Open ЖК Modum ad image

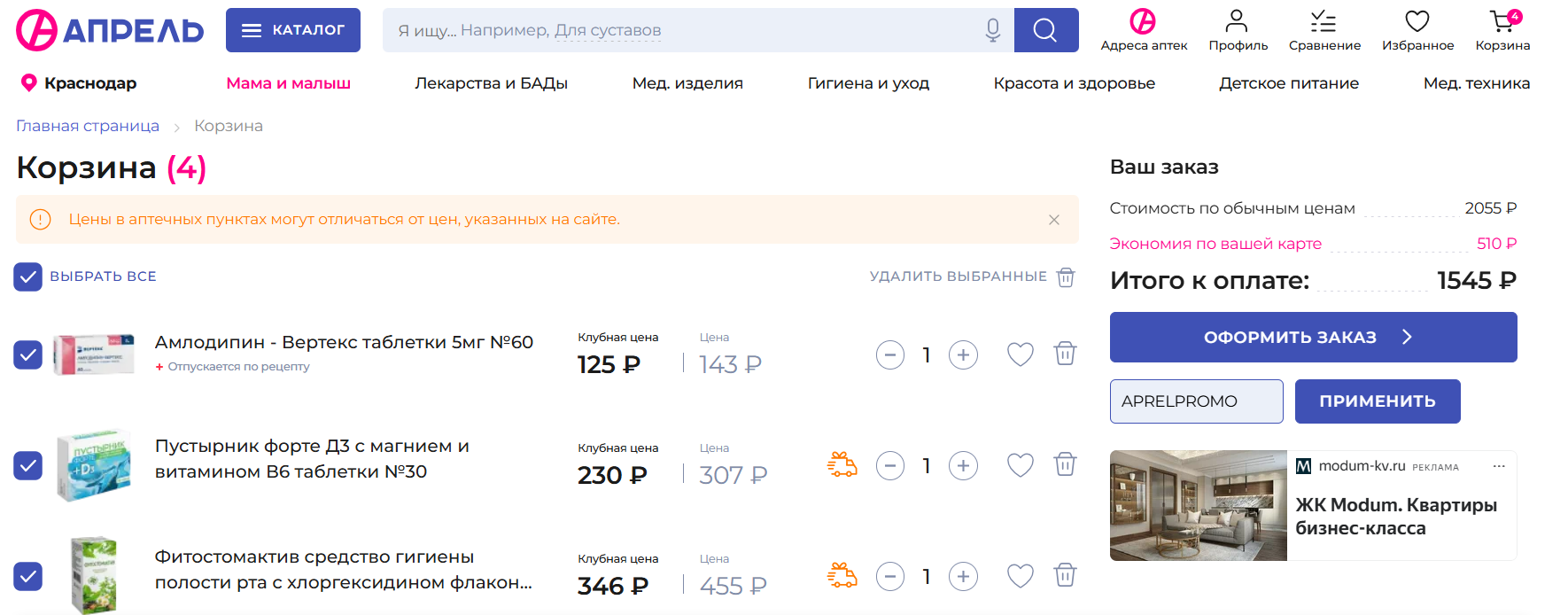(1198, 505)
